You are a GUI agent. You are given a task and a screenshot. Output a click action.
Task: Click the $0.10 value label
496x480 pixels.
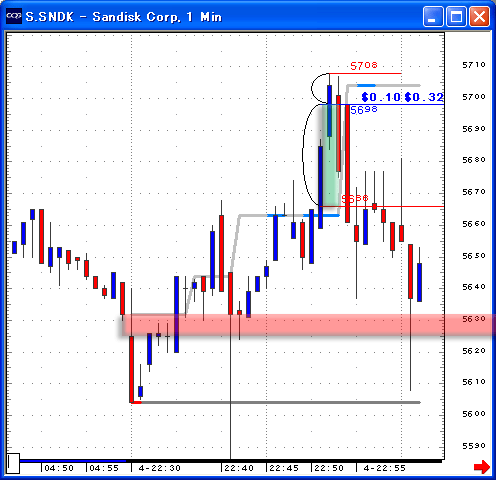coord(381,97)
